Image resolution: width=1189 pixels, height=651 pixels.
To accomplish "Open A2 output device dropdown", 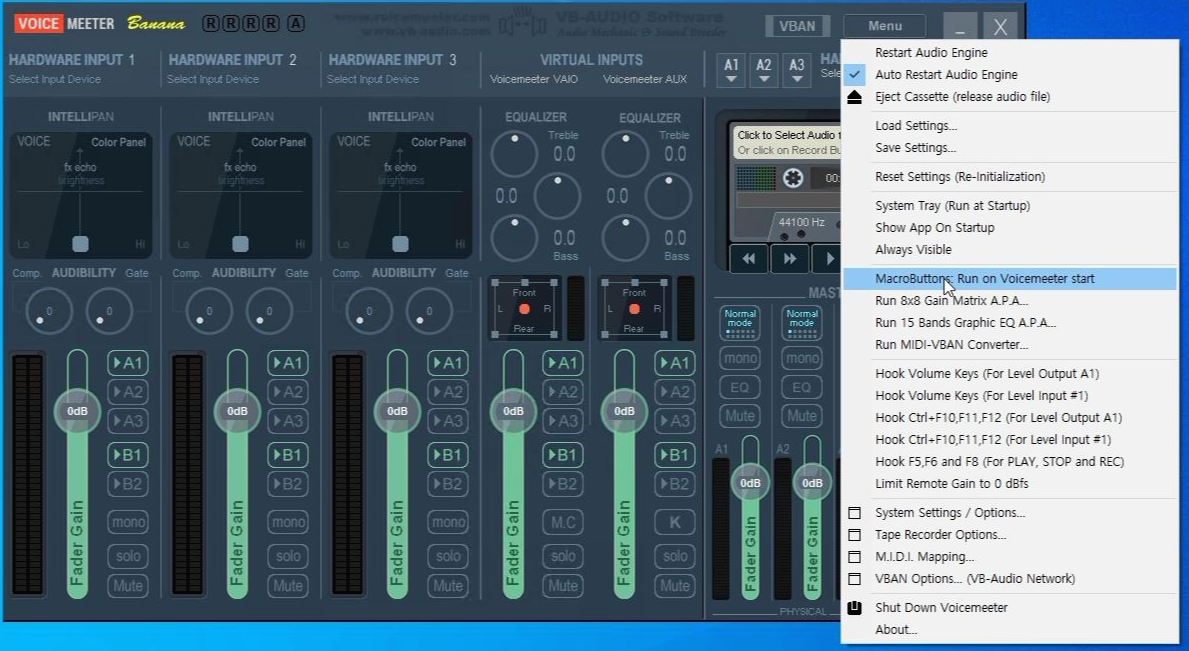I will click(764, 70).
